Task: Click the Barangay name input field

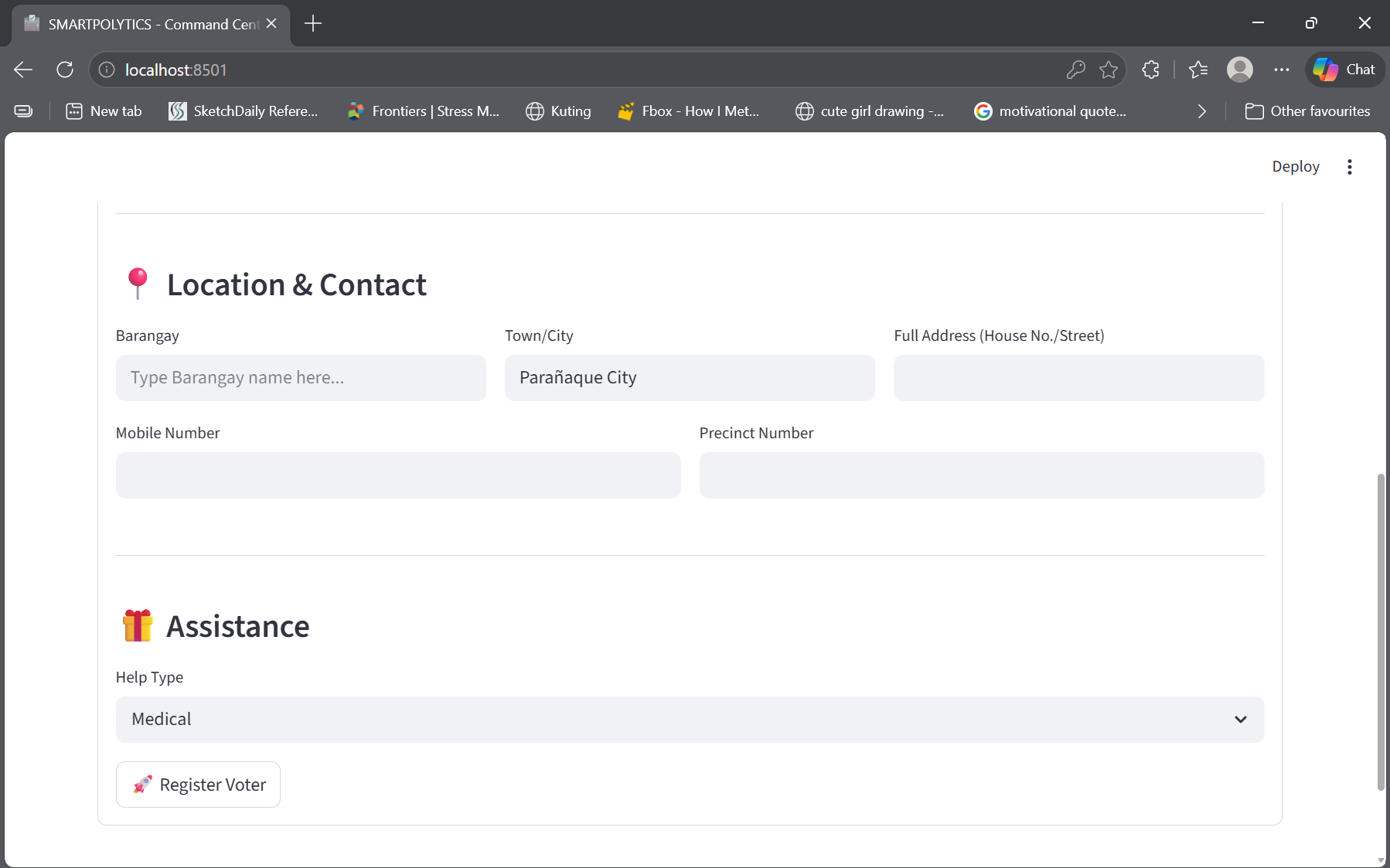Action: (300, 378)
